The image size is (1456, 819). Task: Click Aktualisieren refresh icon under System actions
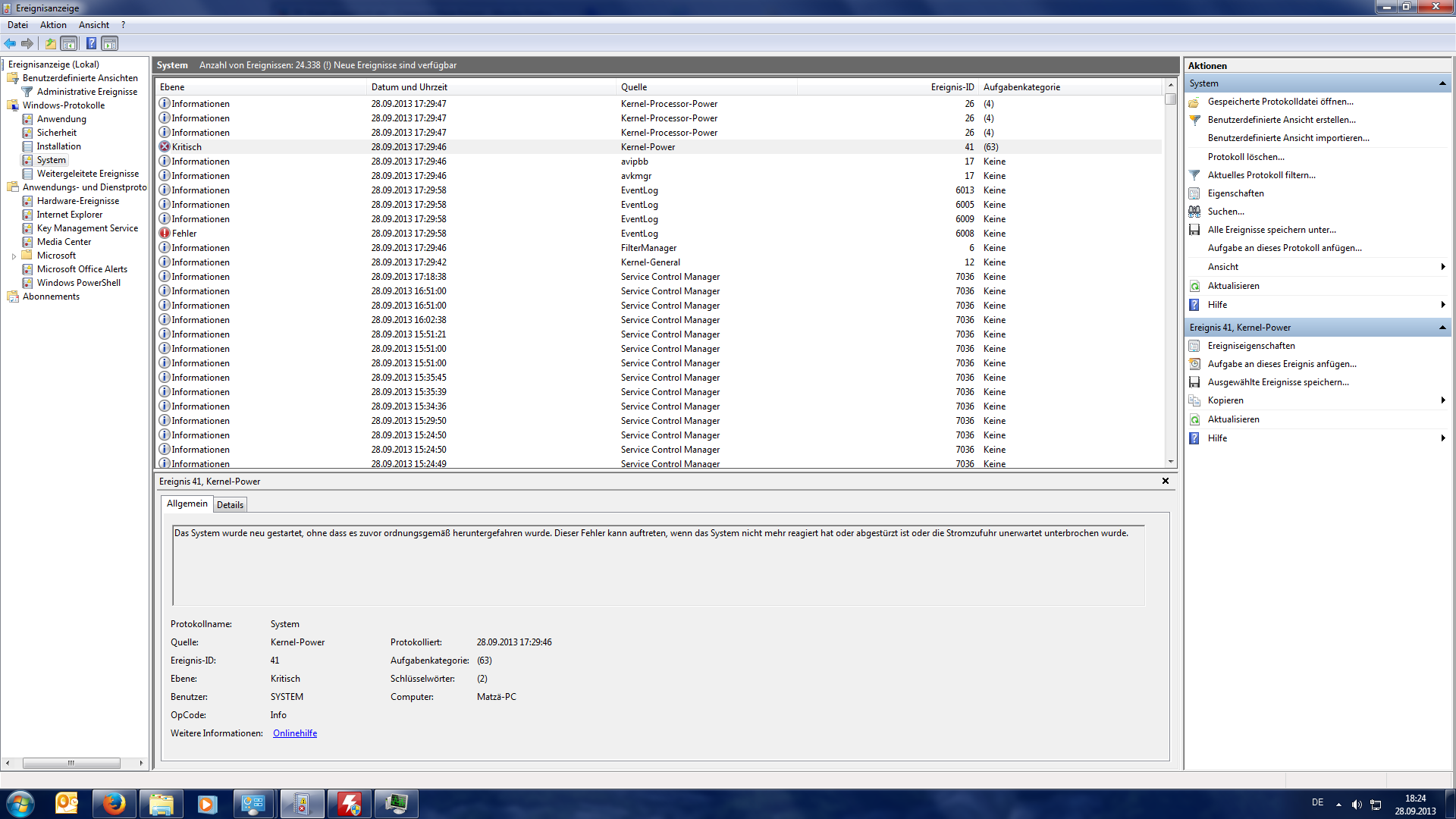point(1194,286)
